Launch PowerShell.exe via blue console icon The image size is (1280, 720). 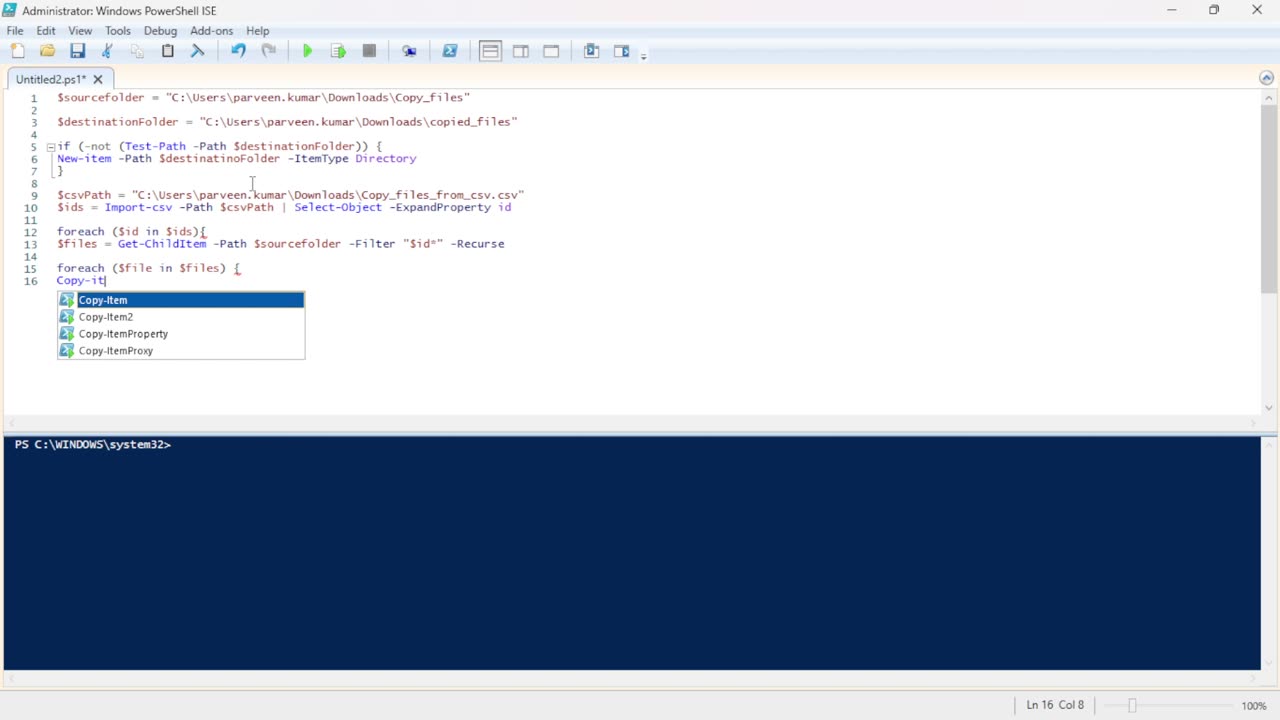pos(450,51)
